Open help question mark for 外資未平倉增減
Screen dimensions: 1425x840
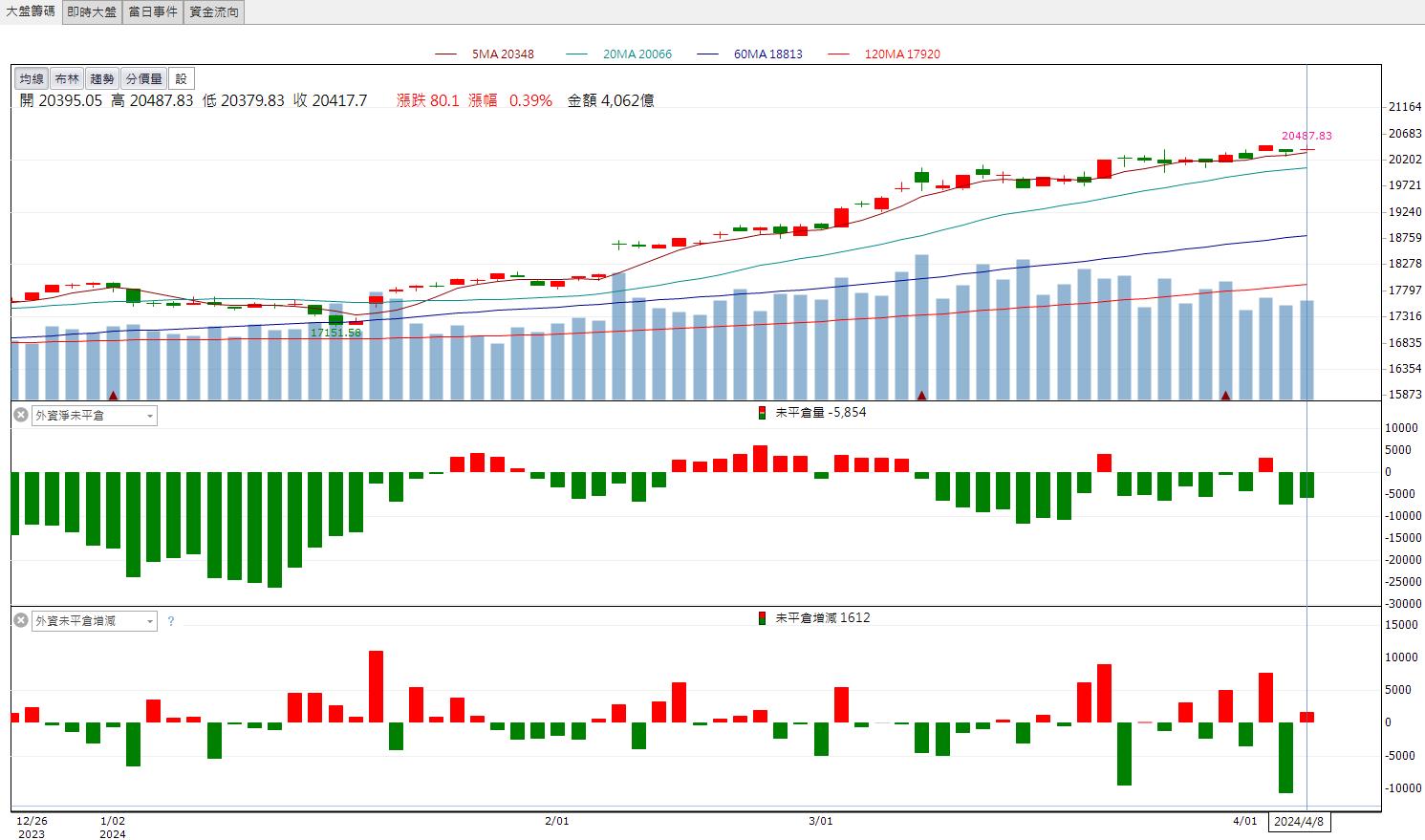(x=171, y=621)
